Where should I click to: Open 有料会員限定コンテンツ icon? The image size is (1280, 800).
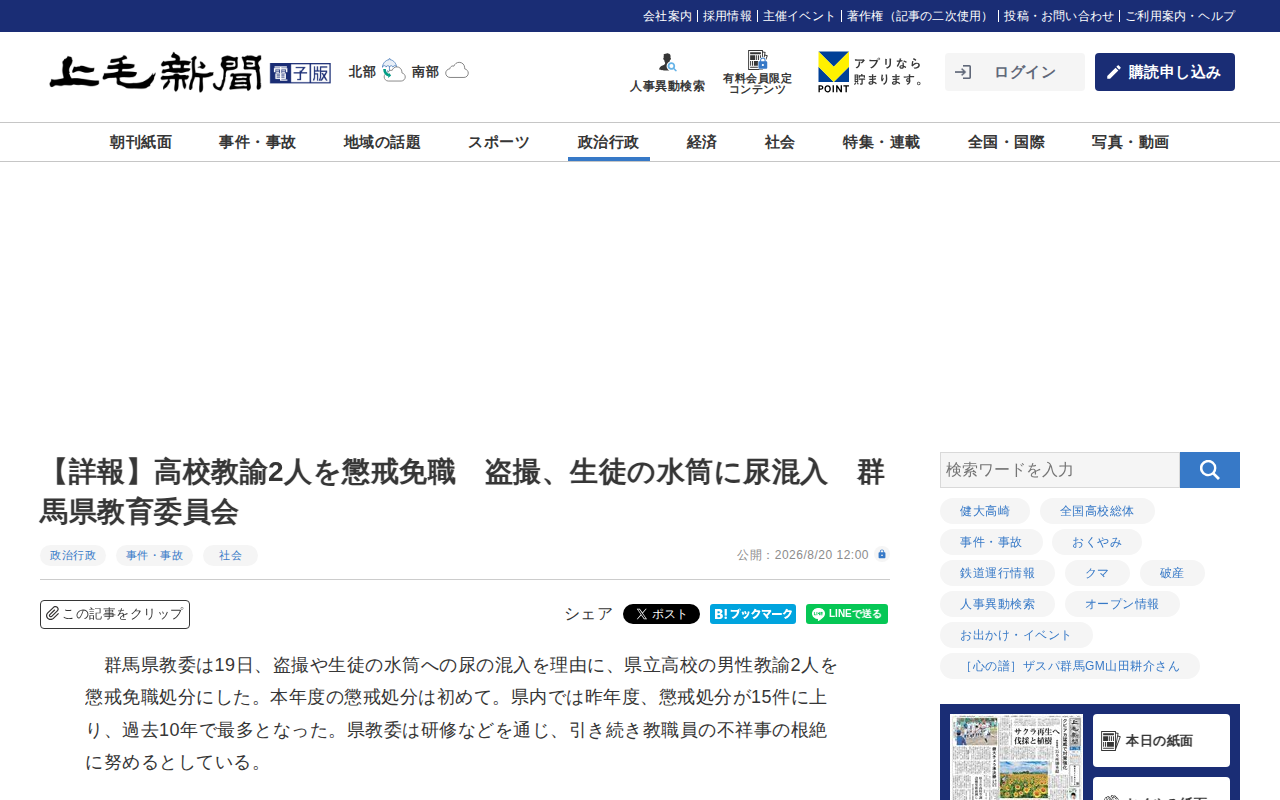click(757, 60)
